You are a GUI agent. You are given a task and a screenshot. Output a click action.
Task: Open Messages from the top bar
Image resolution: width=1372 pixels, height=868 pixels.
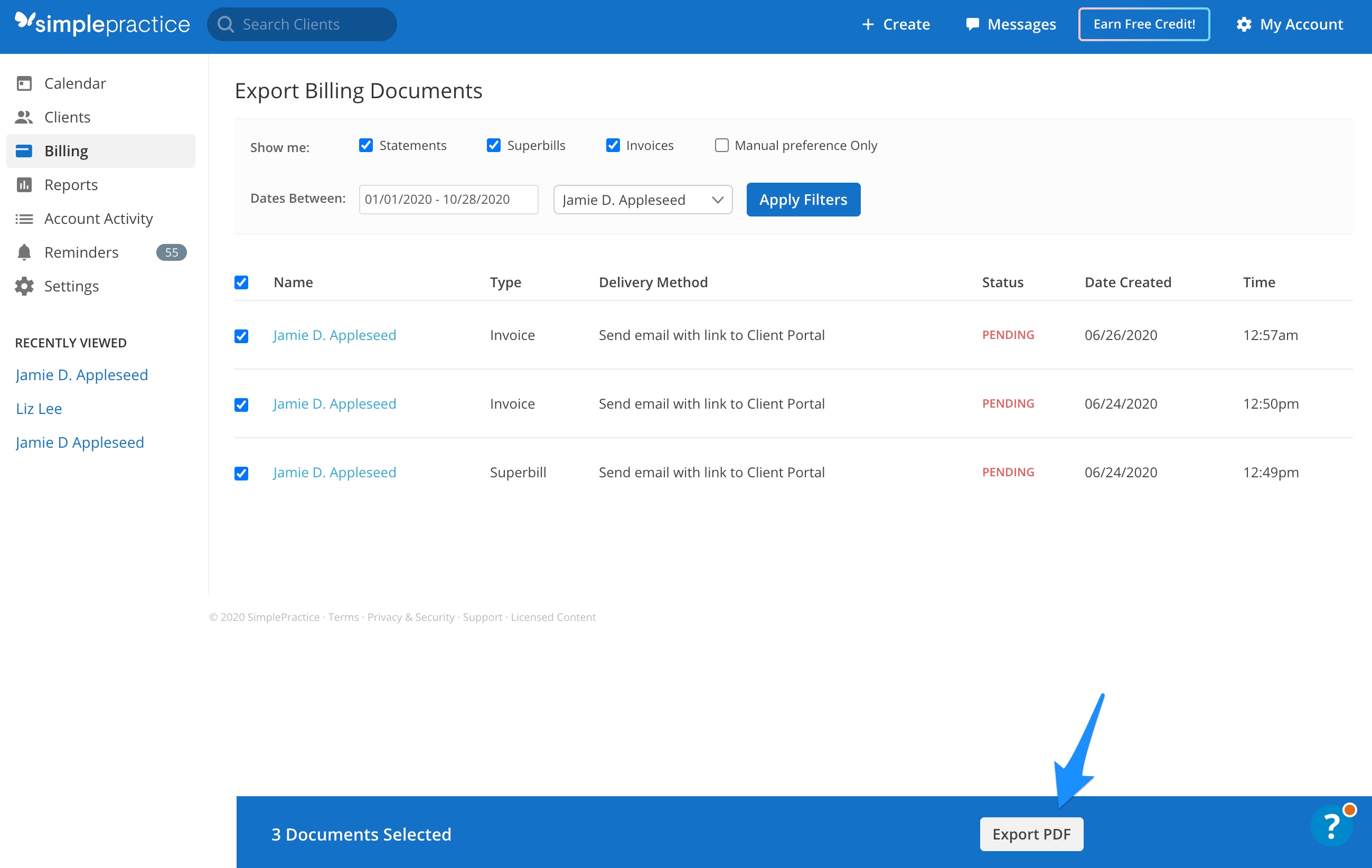(x=1010, y=24)
